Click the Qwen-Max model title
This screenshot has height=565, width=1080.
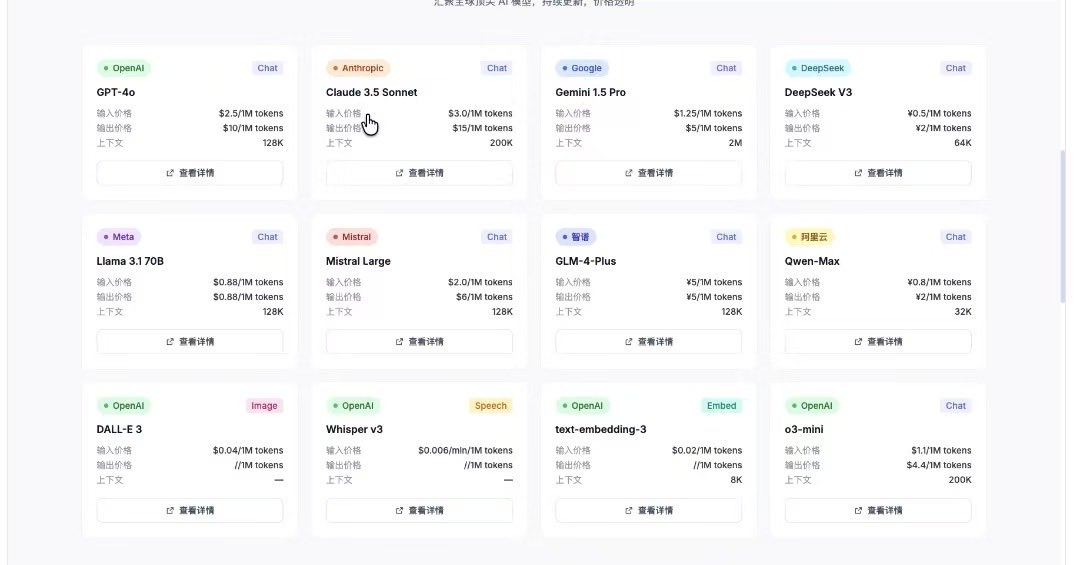click(812, 261)
